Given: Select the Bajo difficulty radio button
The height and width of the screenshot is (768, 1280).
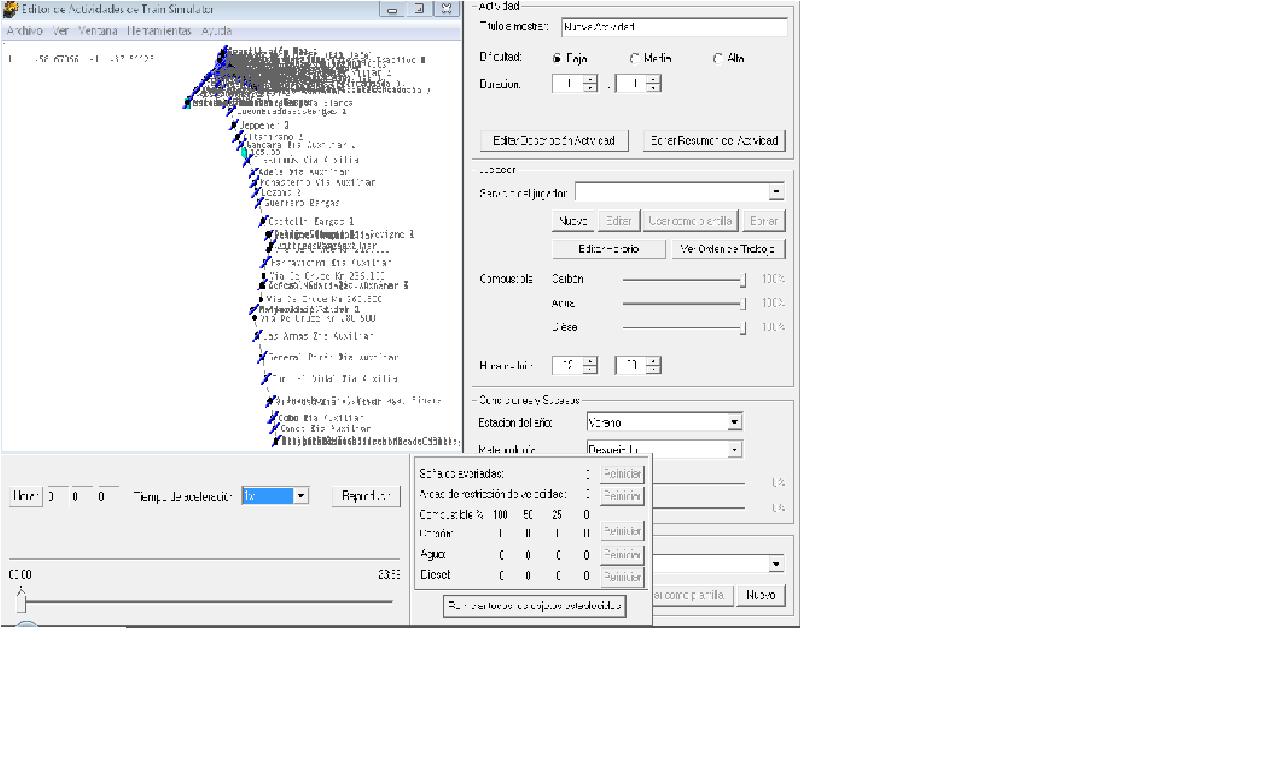Looking at the screenshot, I should click(x=557, y=59).
